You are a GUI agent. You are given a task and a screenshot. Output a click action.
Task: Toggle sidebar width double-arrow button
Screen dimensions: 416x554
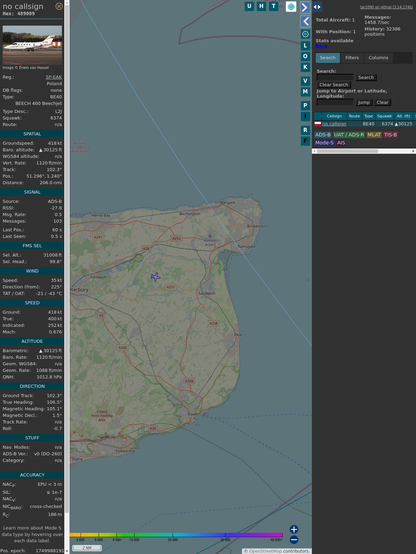pyautogui.click(x=317, y=7)
